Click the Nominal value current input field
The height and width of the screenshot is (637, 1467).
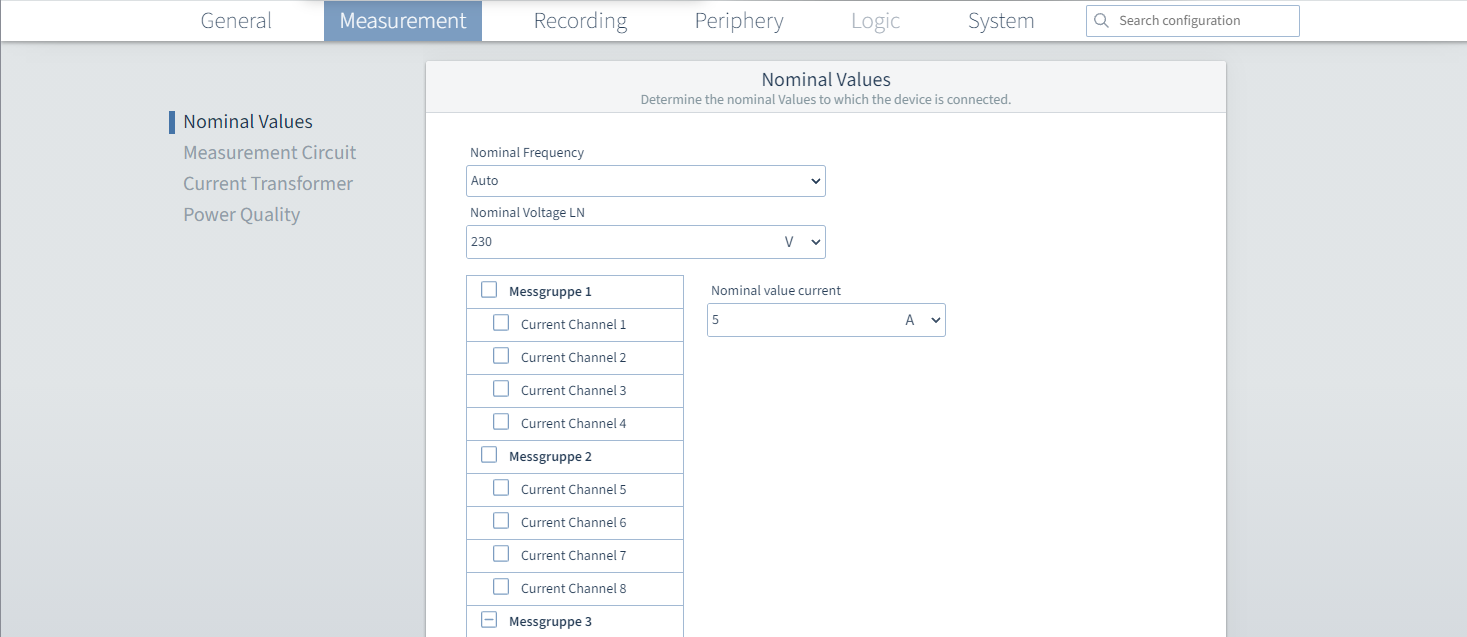coord(798,320)
